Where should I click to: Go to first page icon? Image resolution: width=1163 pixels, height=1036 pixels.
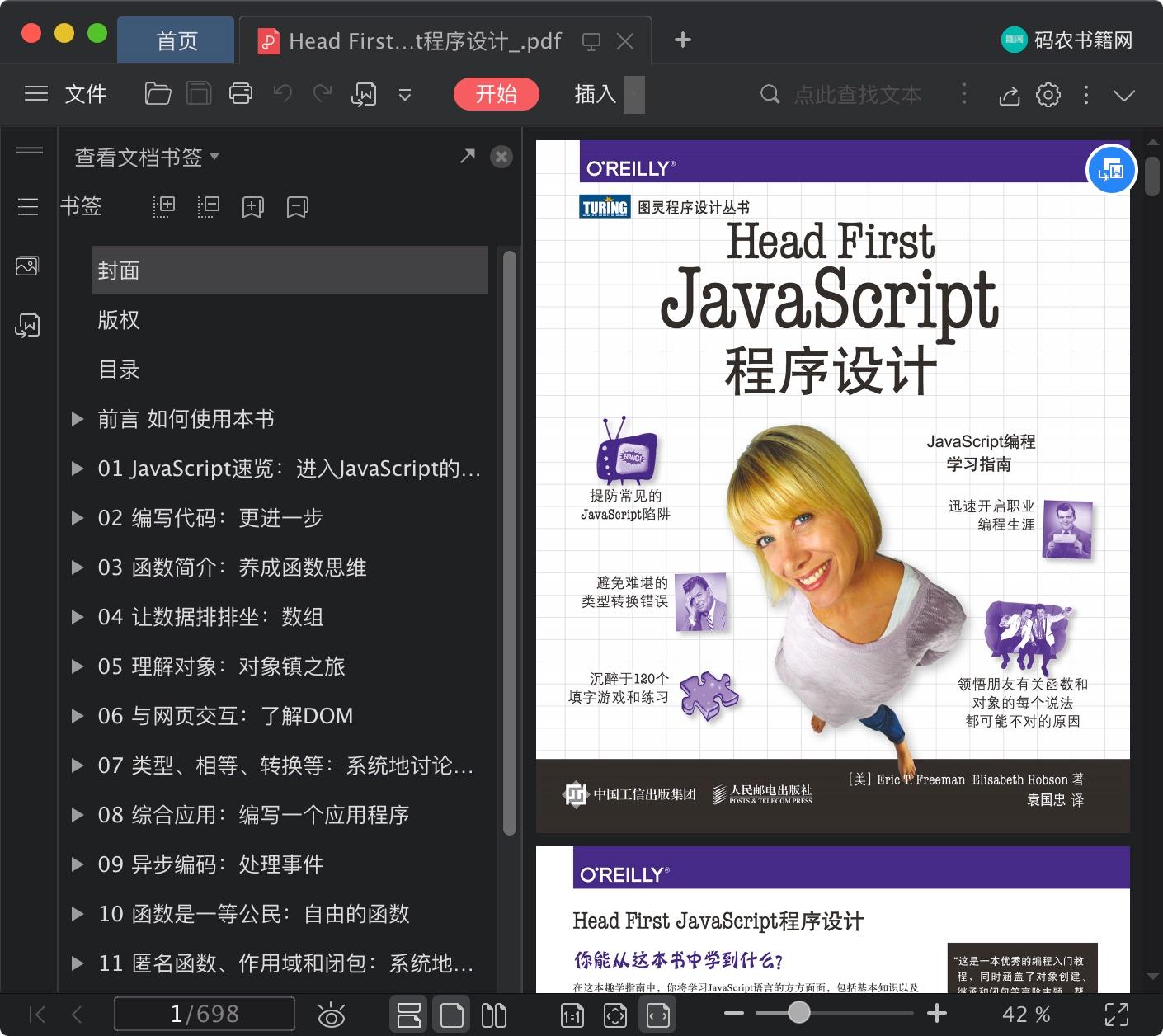[x=37, y=1014]
